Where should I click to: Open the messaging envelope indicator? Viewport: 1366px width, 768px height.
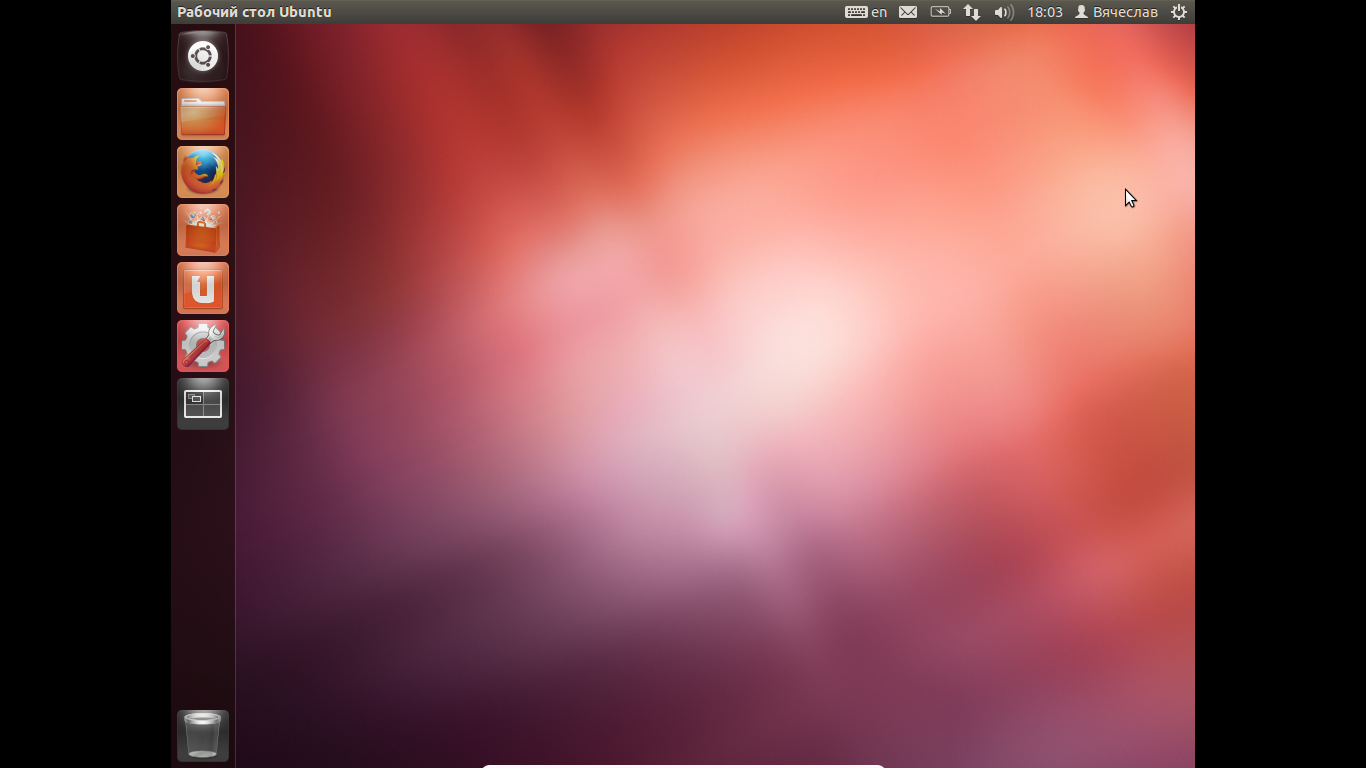[908, 12]
